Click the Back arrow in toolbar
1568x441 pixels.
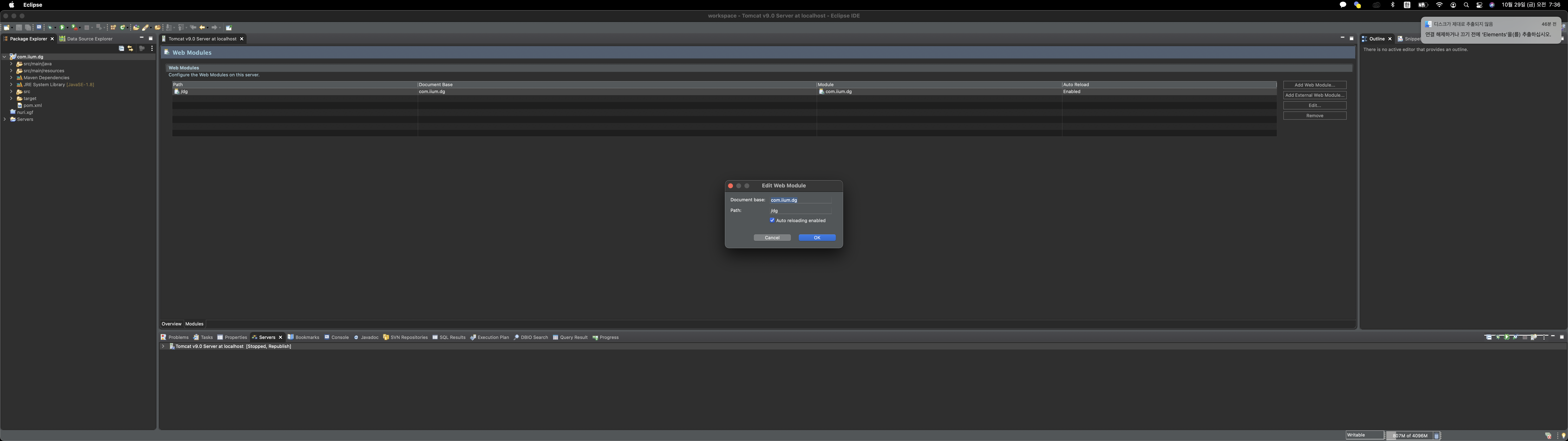click(202, 27)
